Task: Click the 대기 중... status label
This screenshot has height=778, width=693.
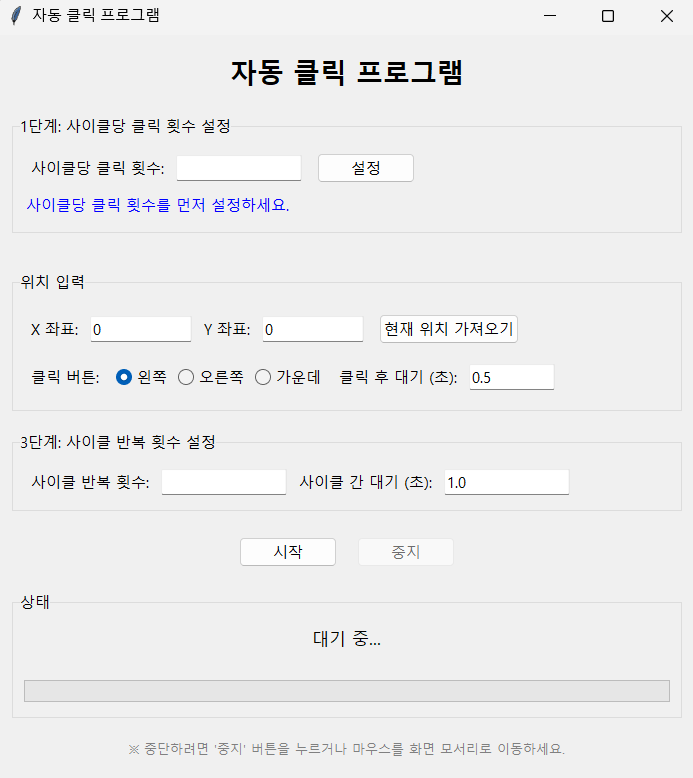Action: point(346,639)
